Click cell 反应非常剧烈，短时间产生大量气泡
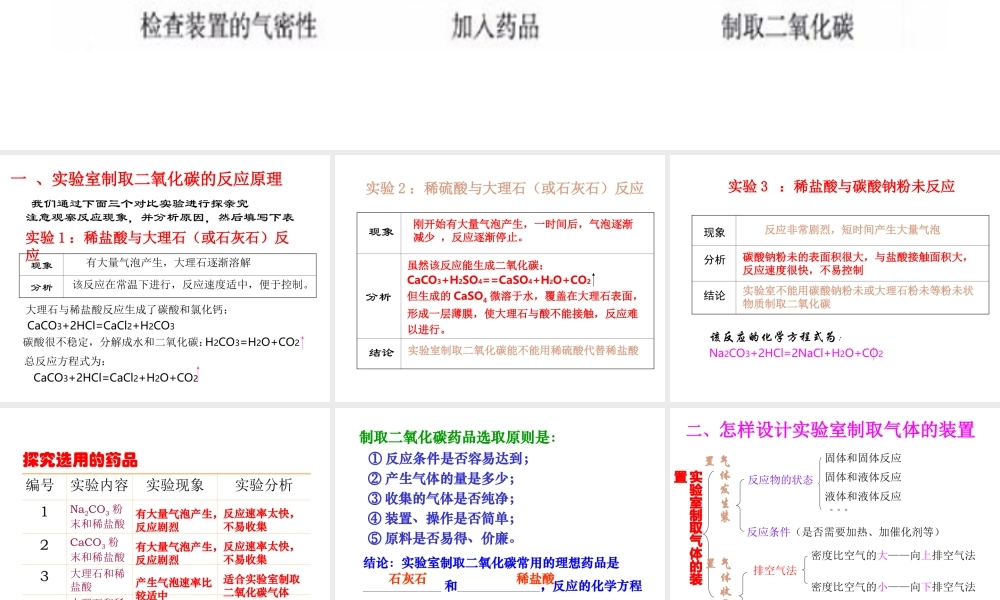 click(852, 230)
